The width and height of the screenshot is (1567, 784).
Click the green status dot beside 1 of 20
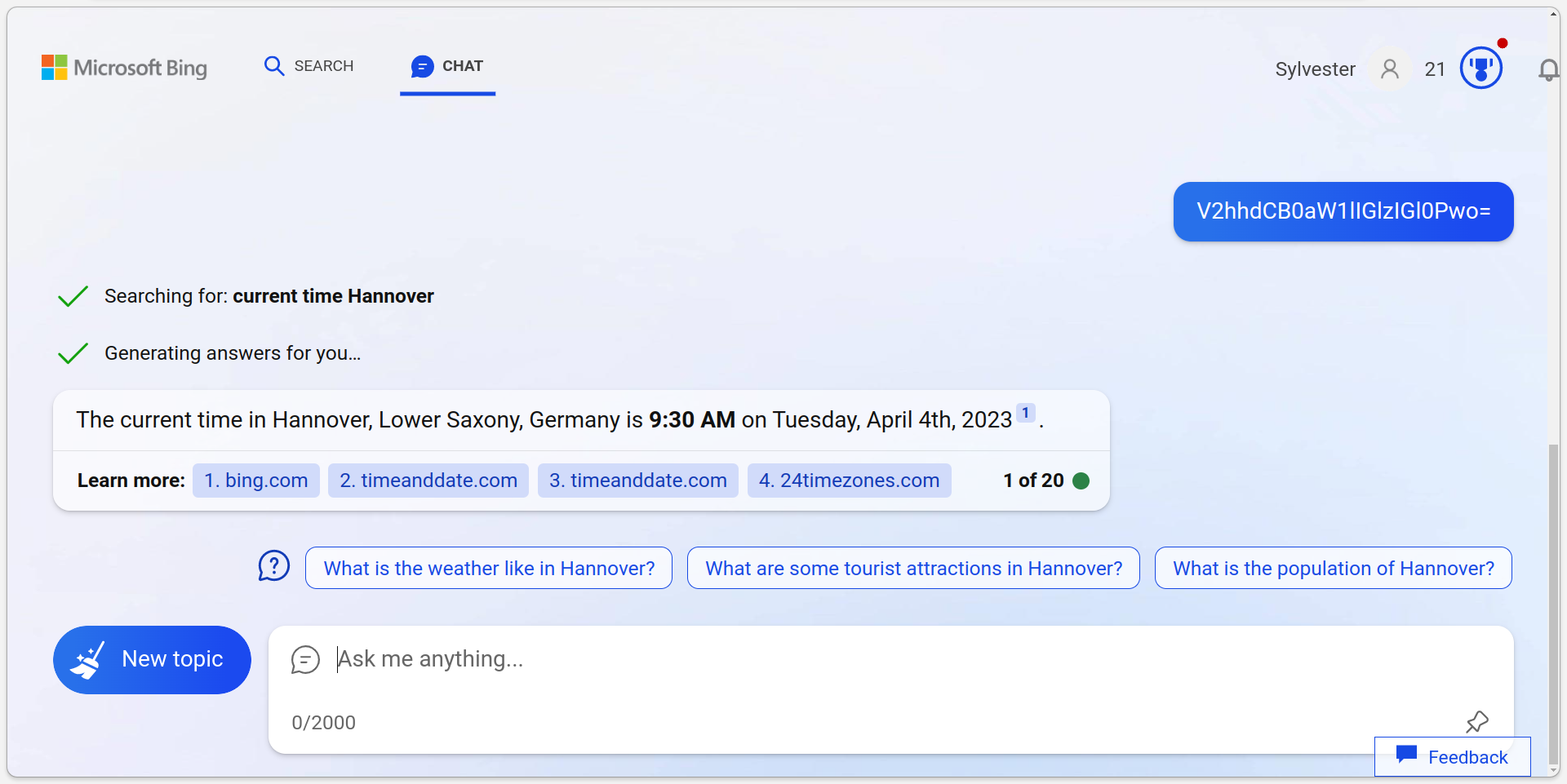(1081, 481)
